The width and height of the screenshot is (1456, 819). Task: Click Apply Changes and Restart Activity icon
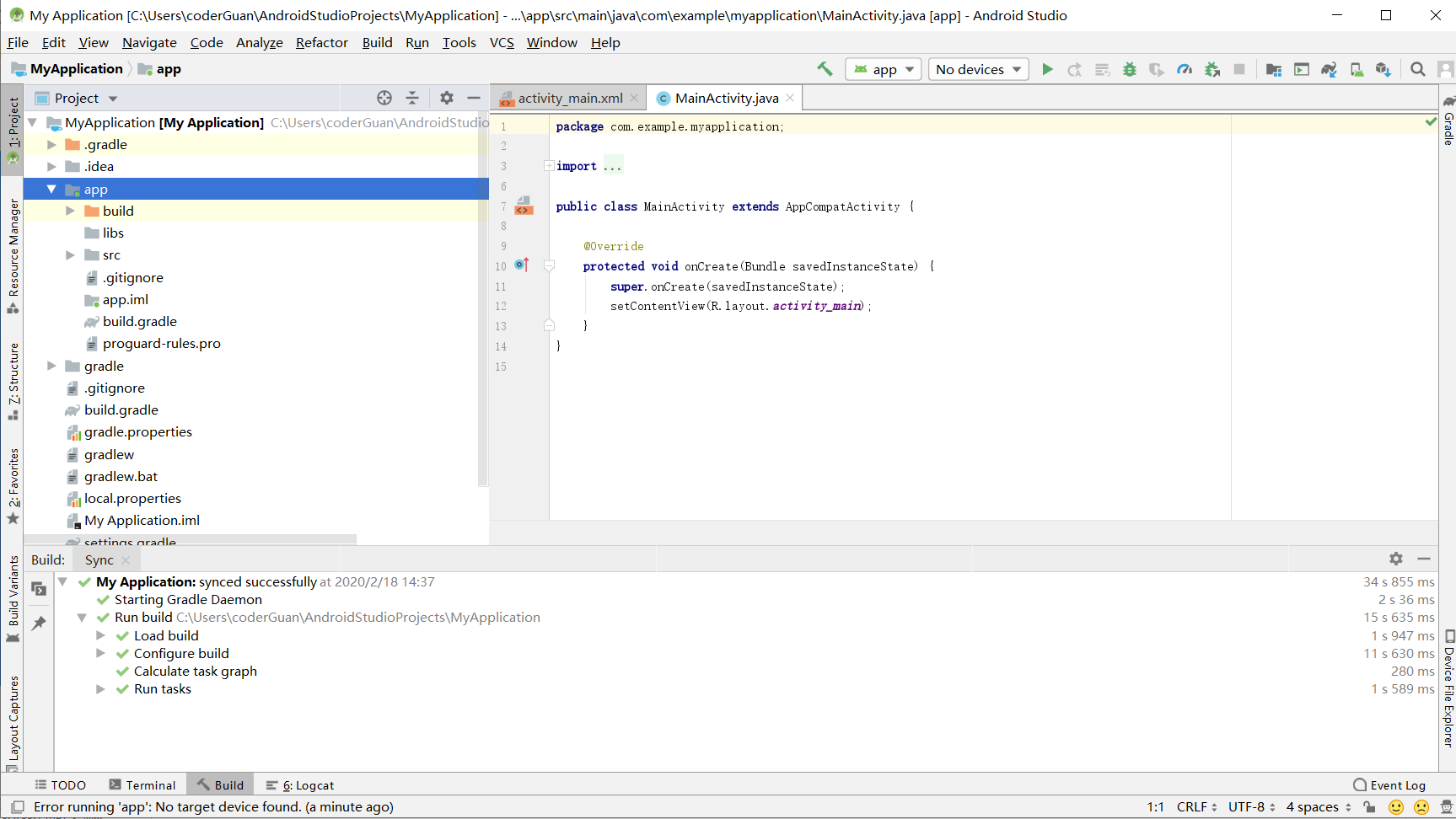pos(1075,69)
